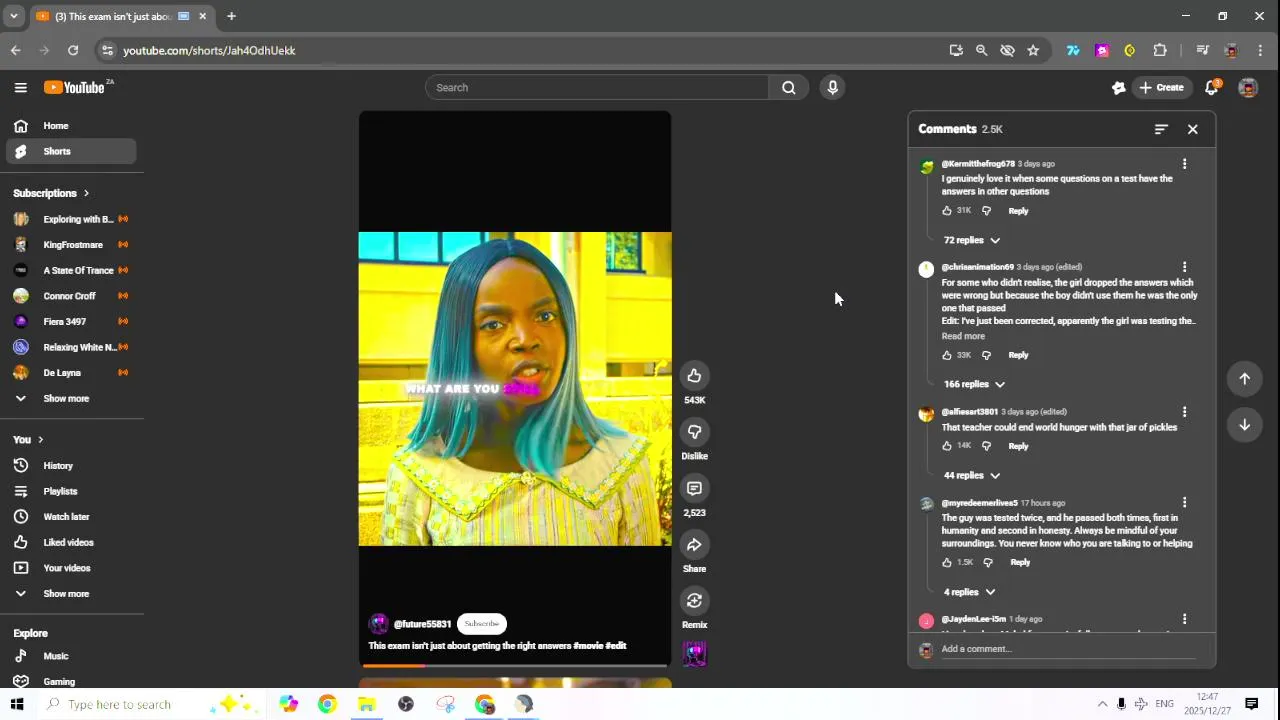
Task: Share this short
Action: (694, 544)
